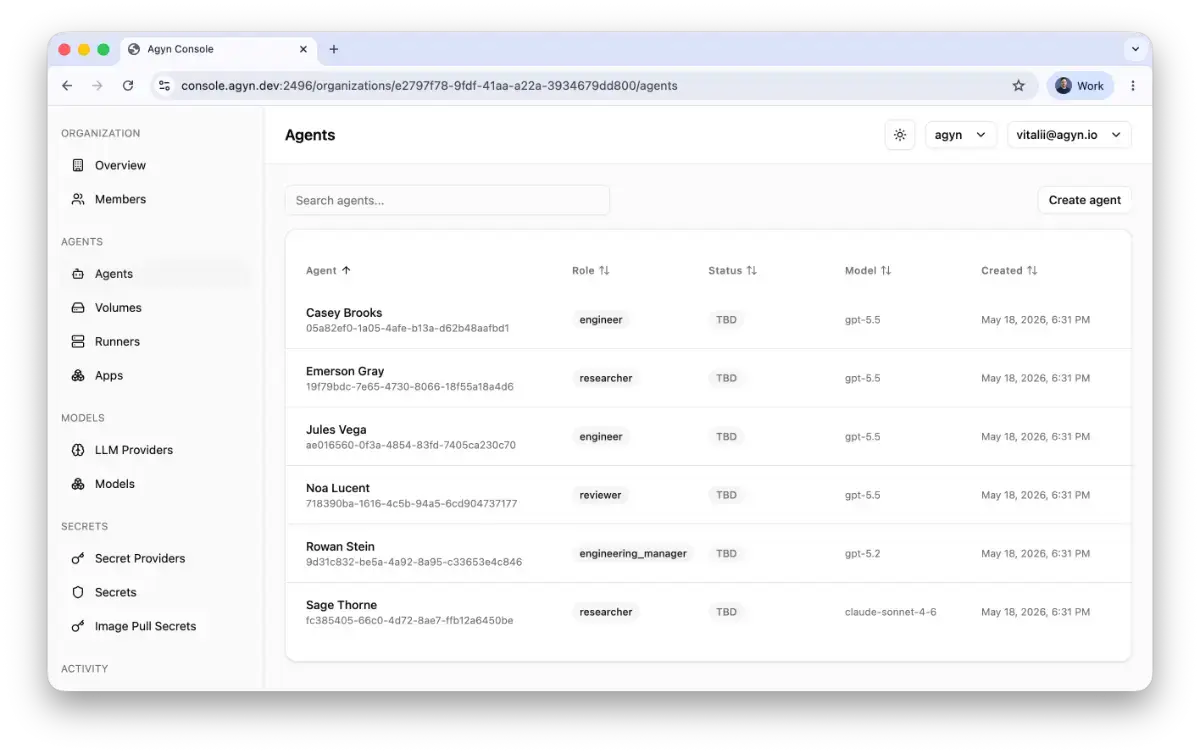Open the Chrome three-dot menu
Image resolution: width=1200 pixels, height=754 pixels.
[x=1133, y=86]
